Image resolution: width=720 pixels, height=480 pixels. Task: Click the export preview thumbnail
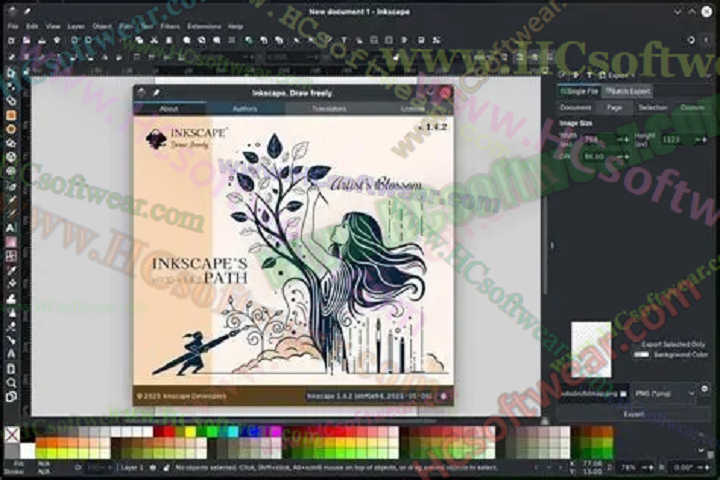(591, 349)
